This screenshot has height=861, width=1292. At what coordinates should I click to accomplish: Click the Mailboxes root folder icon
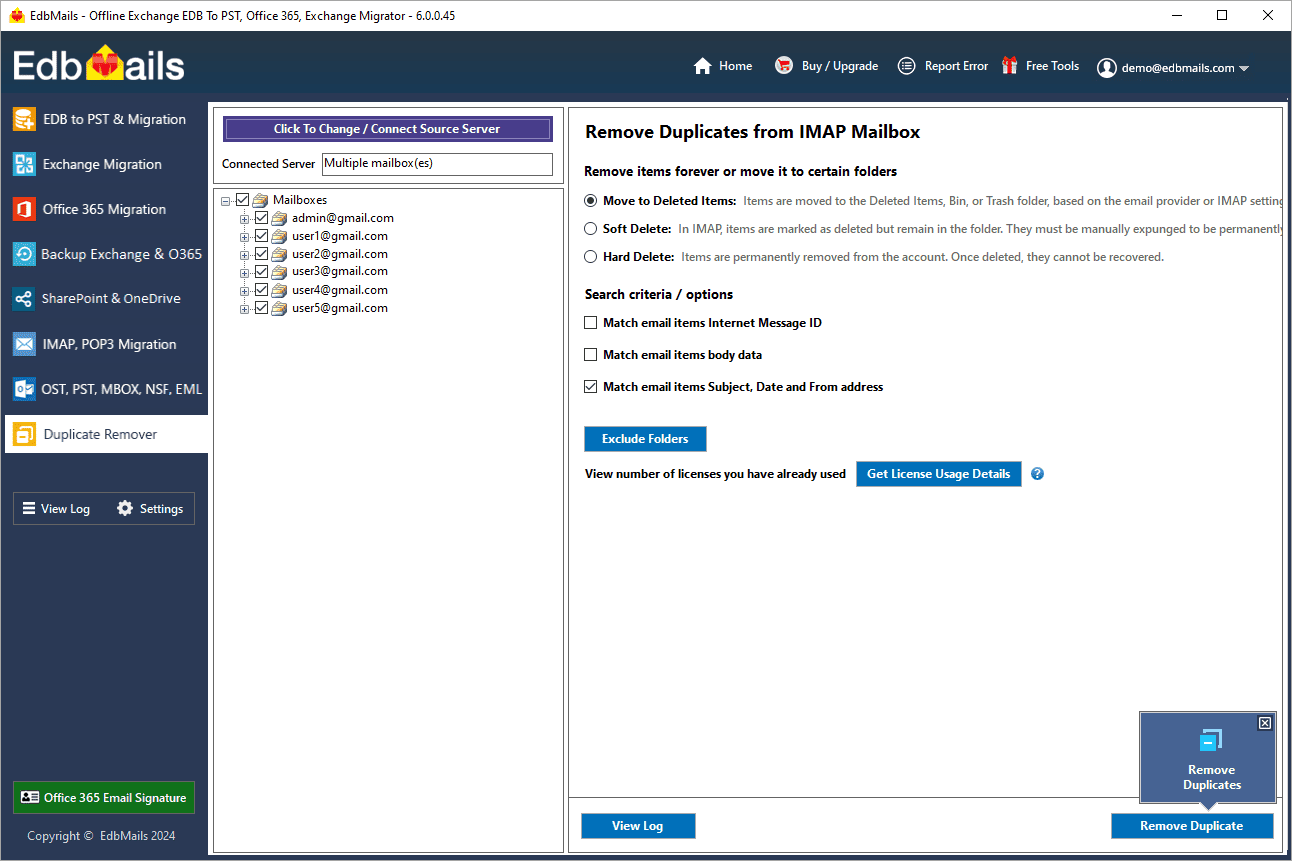[260, 200]
